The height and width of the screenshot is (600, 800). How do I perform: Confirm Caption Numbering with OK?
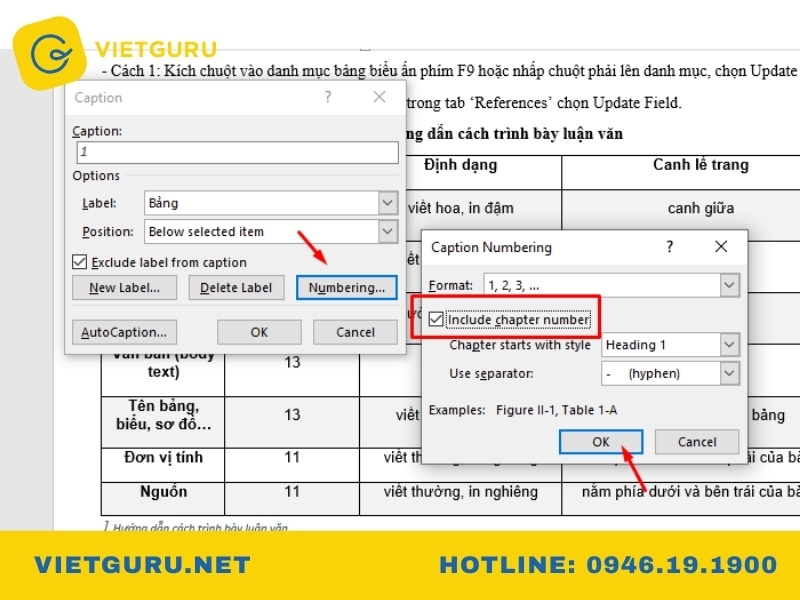coord(601,442)
